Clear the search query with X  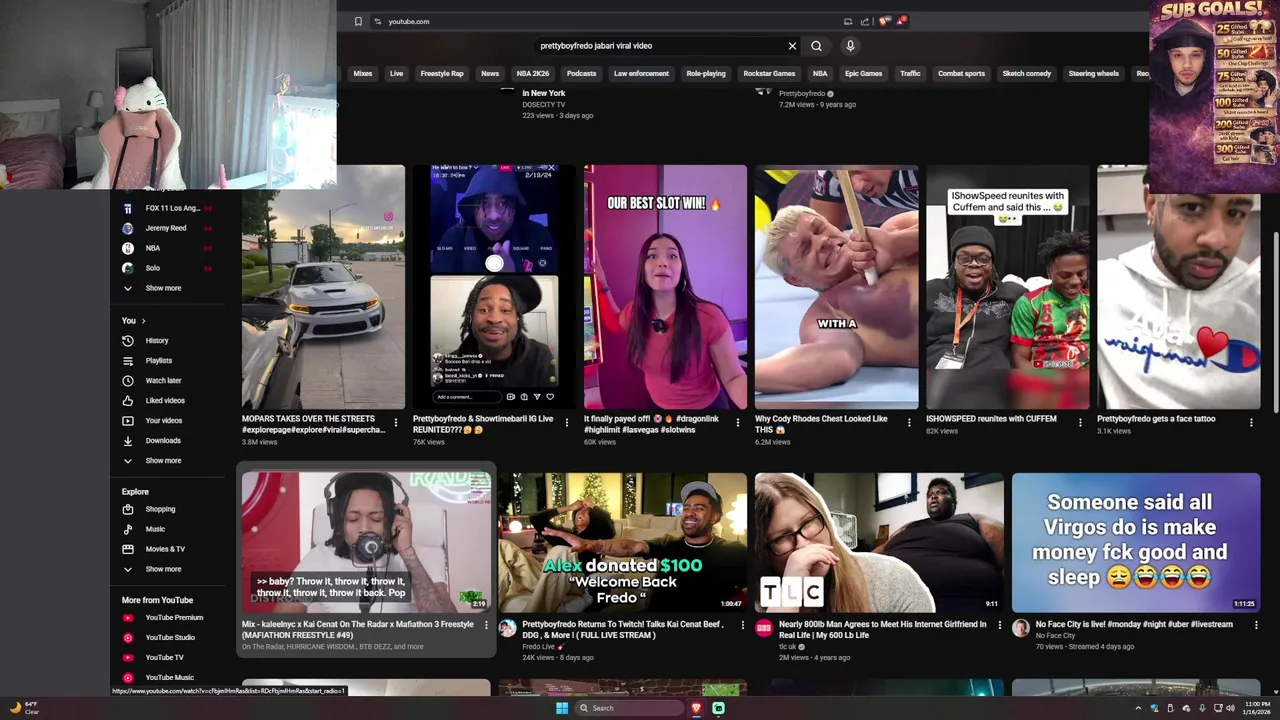point(792,46)
